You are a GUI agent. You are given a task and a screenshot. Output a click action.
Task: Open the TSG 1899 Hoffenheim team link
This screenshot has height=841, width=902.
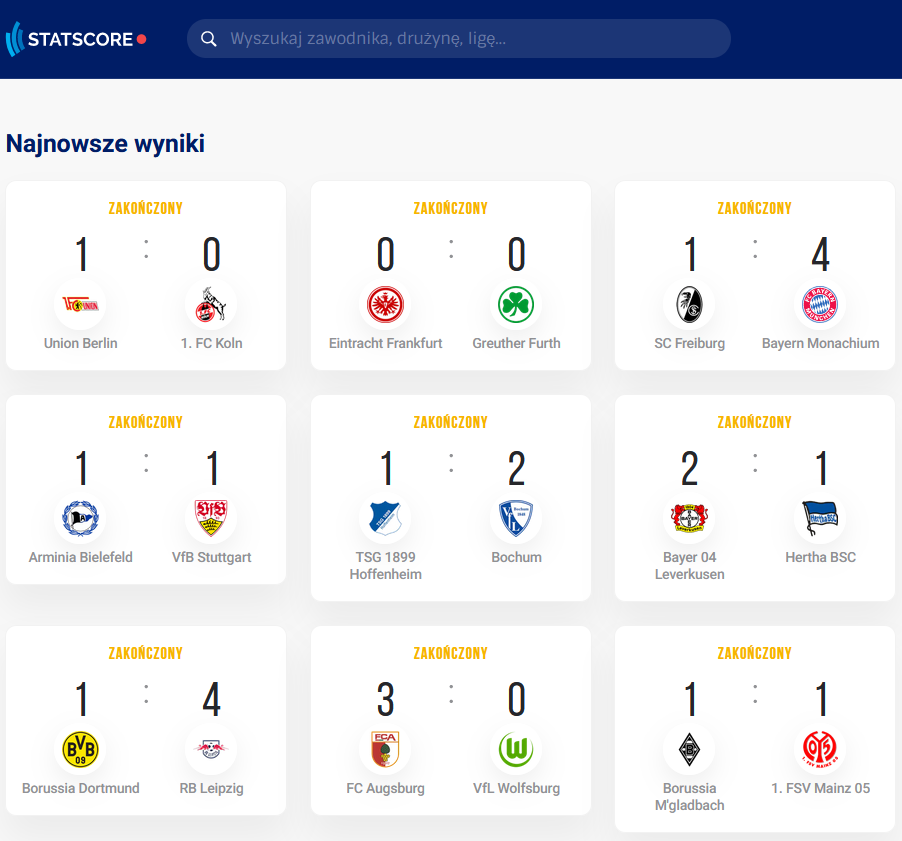coord(385,565)
